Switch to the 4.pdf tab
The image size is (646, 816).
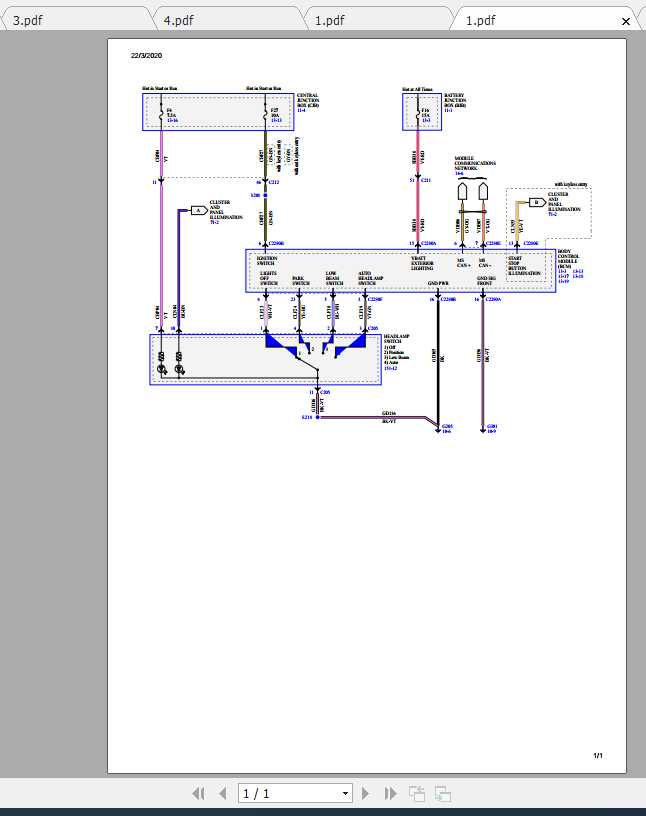229,20
